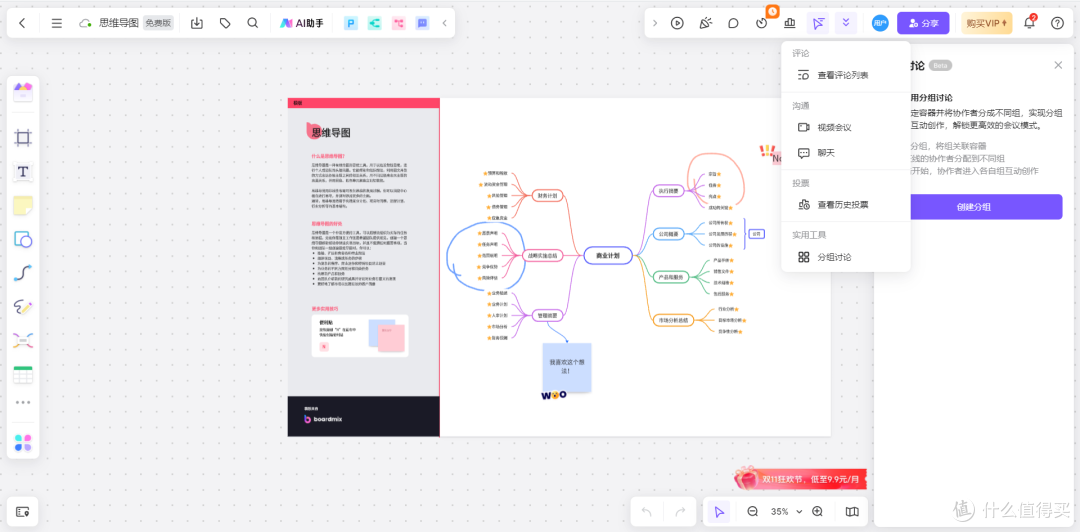This screenshot has width=1080, height=532.
Task: Open the hamburger main menu
Action: pos(56,23)
